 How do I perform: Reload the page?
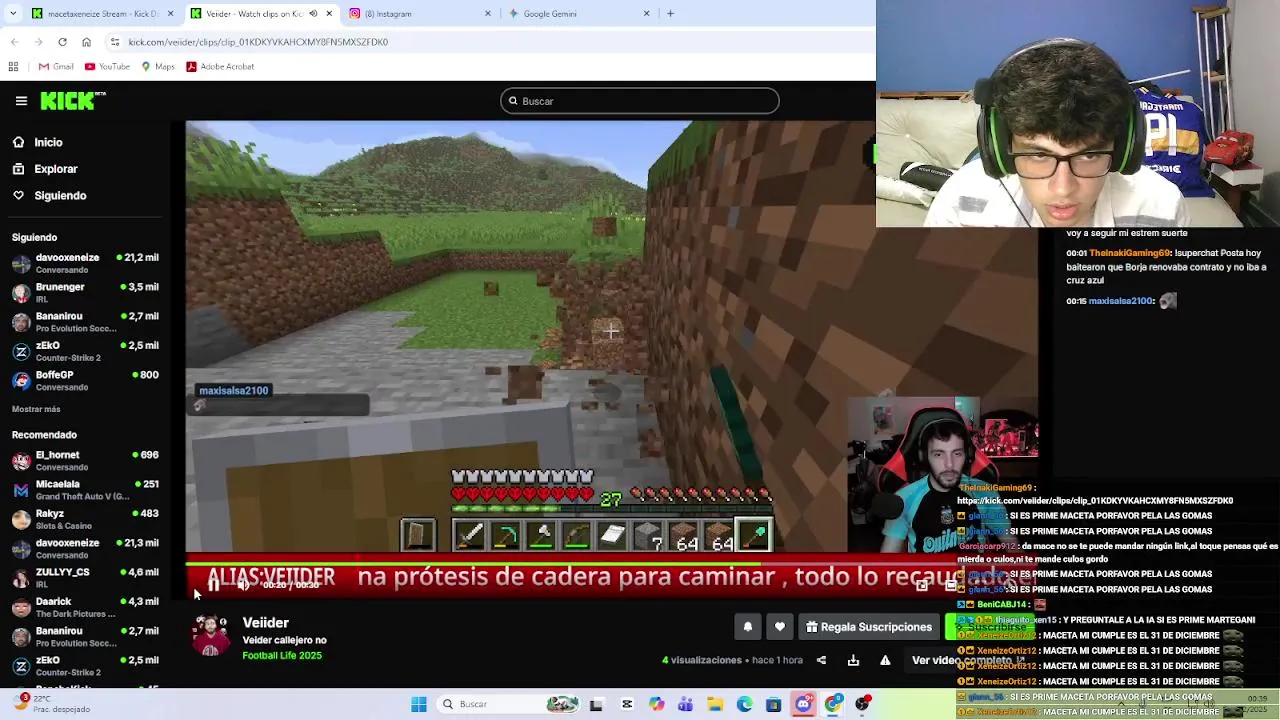pos(62,42)
